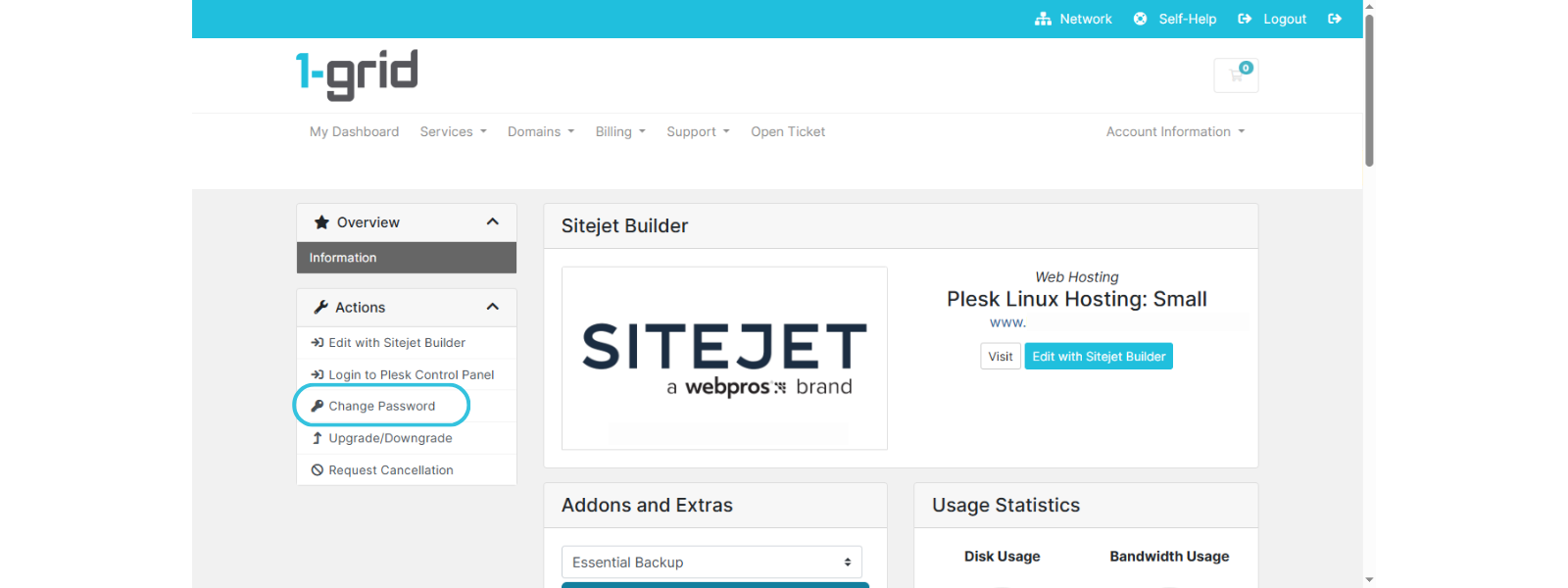Click the Actions wrench icon
The width and height of the screenshot is (1568, 588).
pos(320,308)
